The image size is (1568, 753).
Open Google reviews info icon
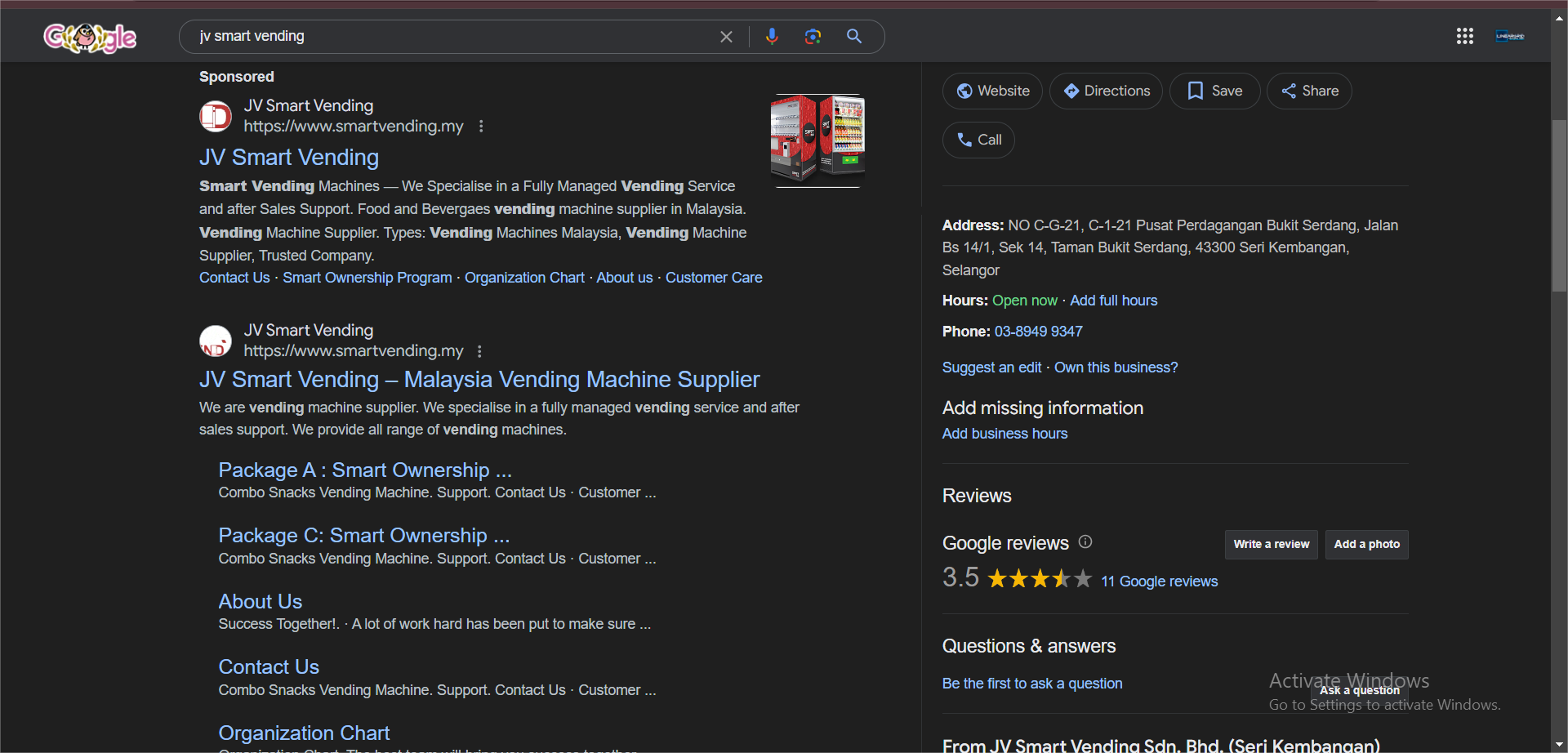click(1085, 541)
